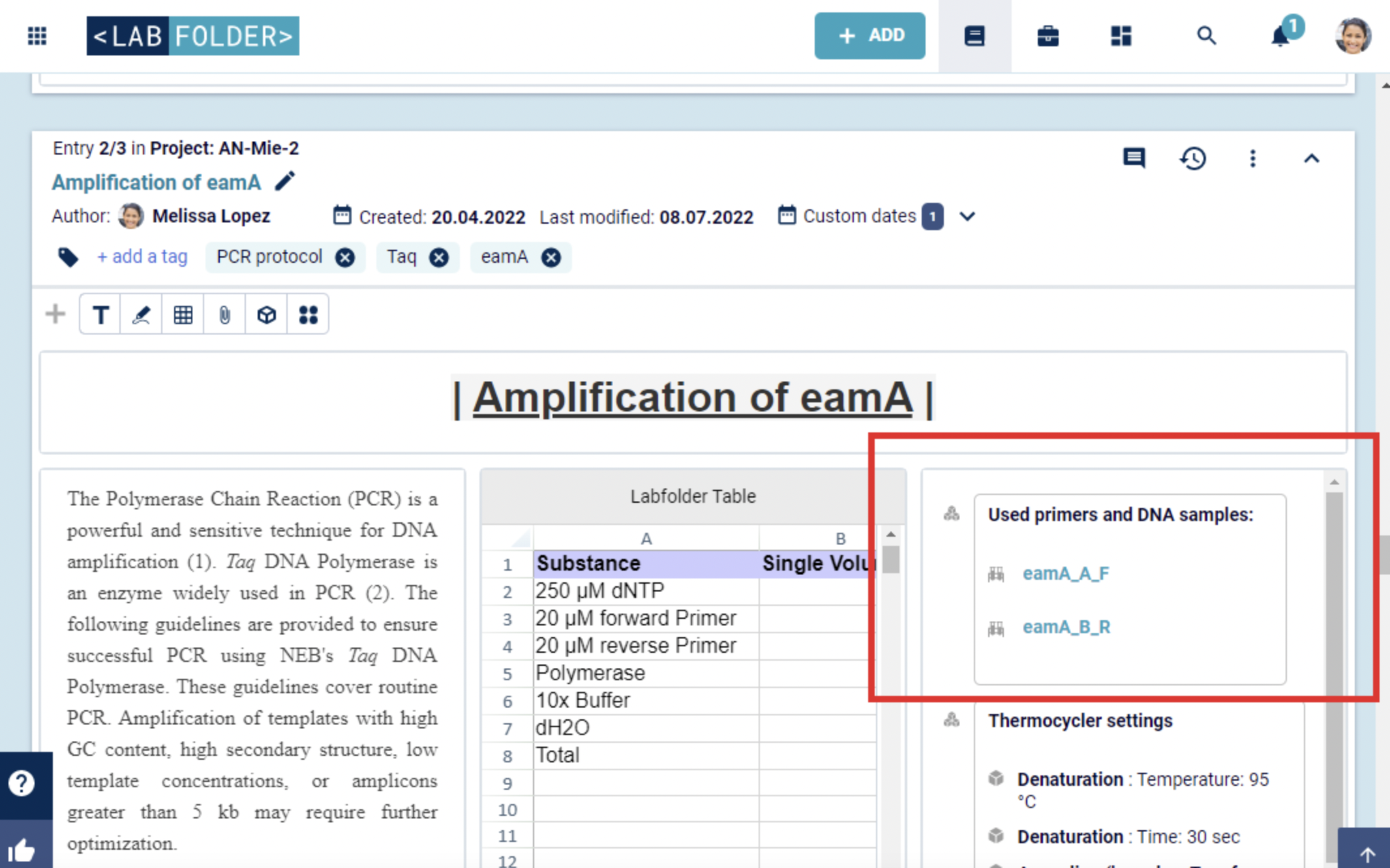Click the ADD button
The width and height of the screenshot is (1390, 868).
click(869, 35)
